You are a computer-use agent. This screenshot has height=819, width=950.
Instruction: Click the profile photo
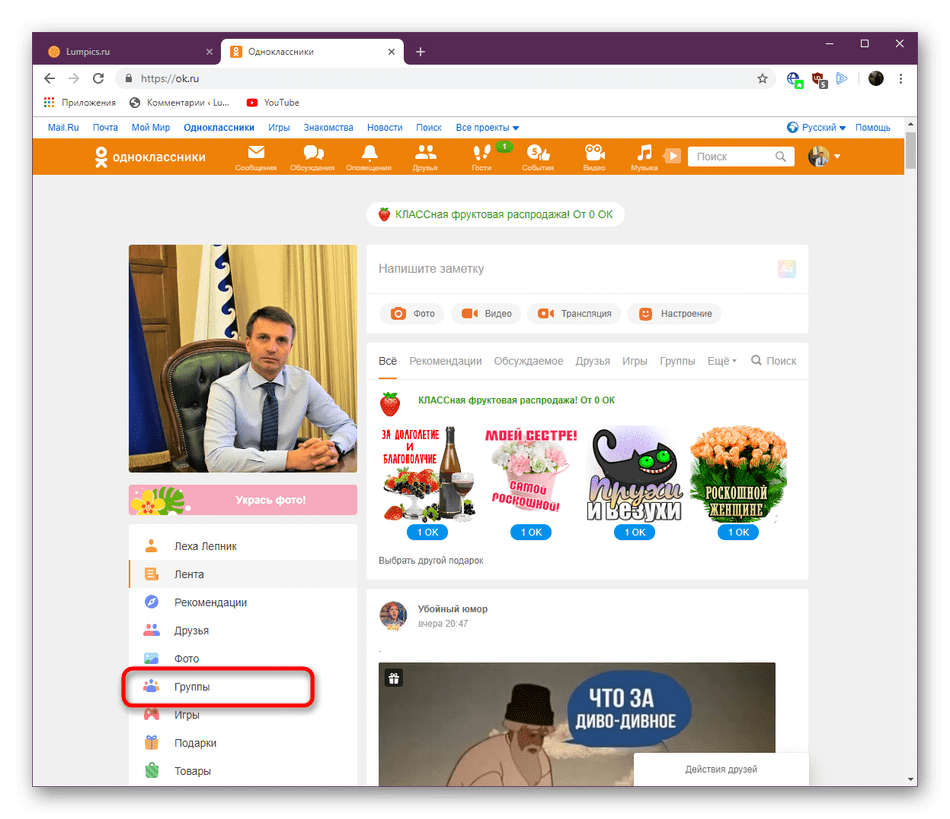(242, 358)
